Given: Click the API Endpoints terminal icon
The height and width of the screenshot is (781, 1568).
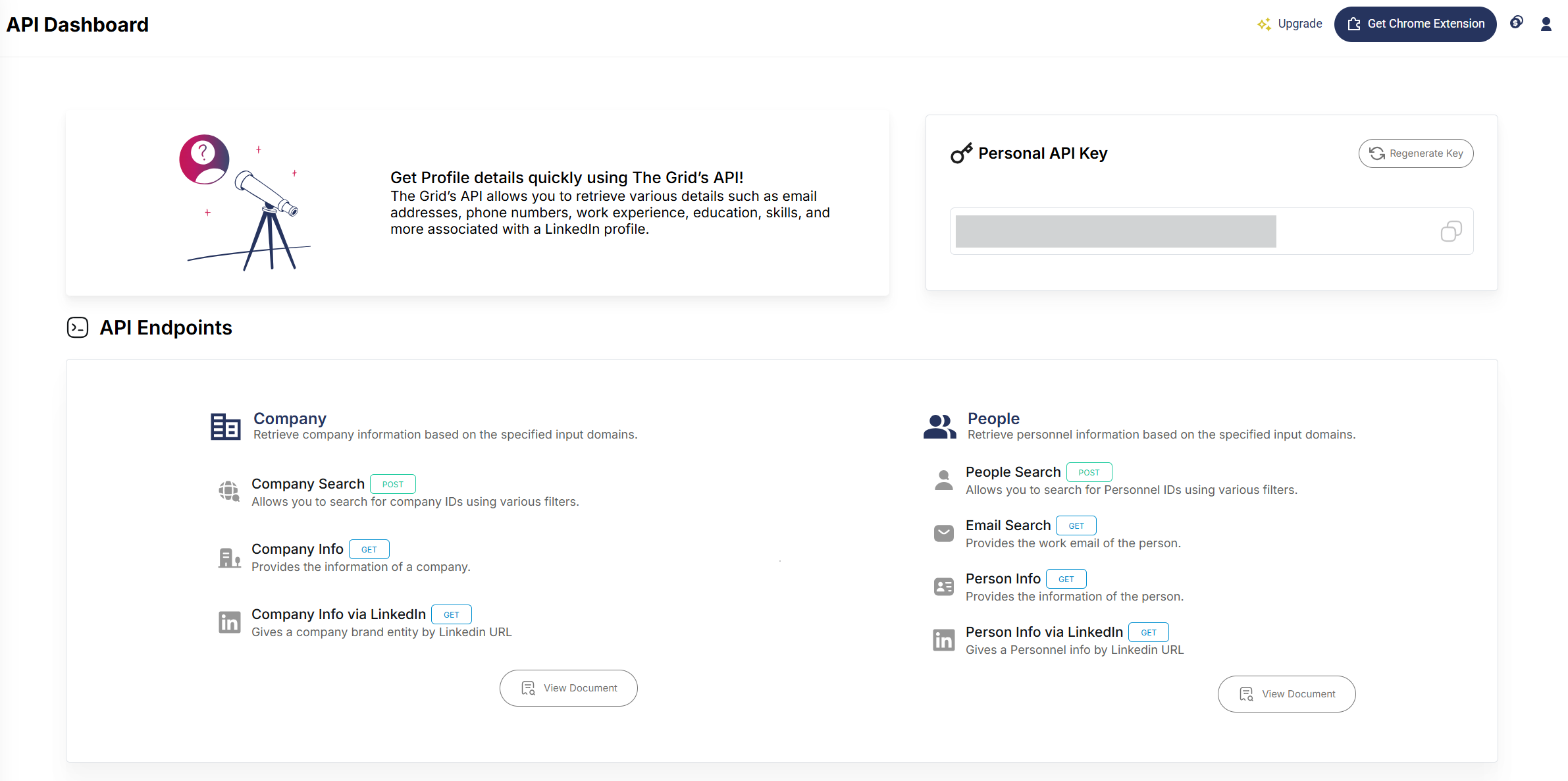Looking at the screenshot, I should pyautogui.click(x=78, y=327).
